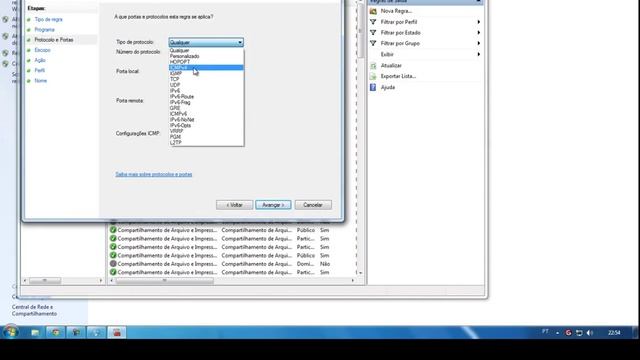Click the Voltar button
Screen dimensions: 640x360
(234, 205)
